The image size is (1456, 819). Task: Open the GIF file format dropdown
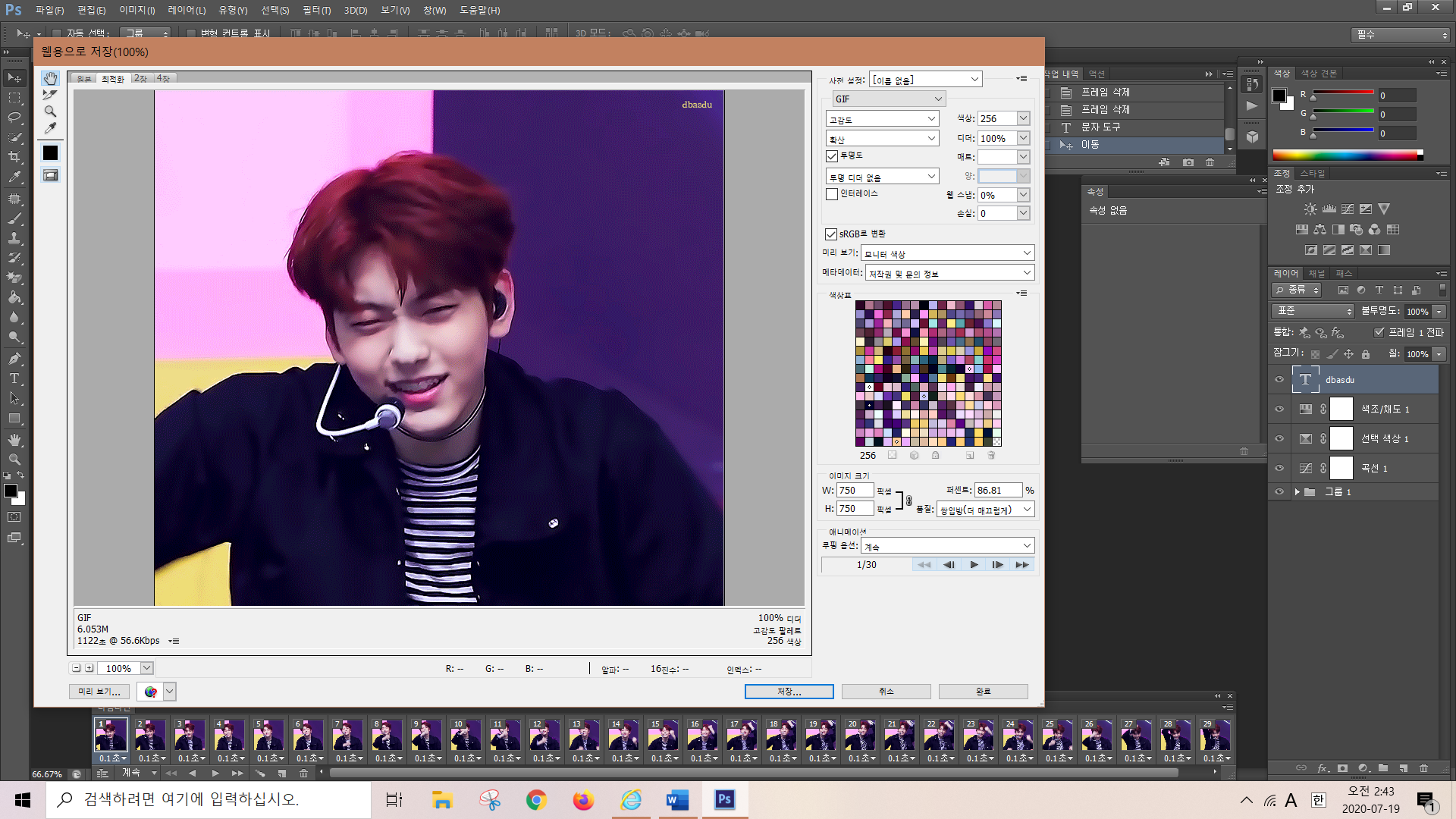click(888, 99)
